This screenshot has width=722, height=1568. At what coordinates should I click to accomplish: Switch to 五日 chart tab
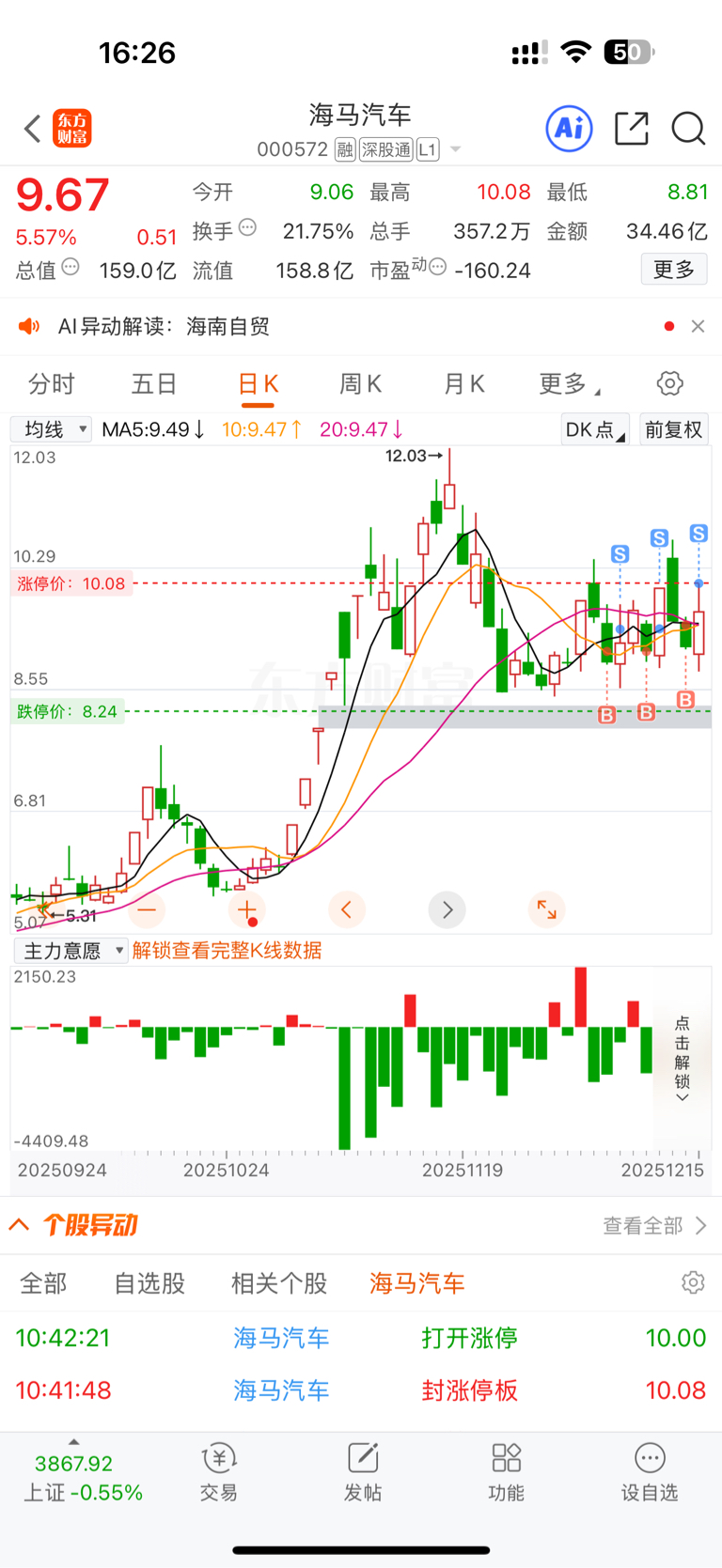pyautogui.click(x=154, y=383)
